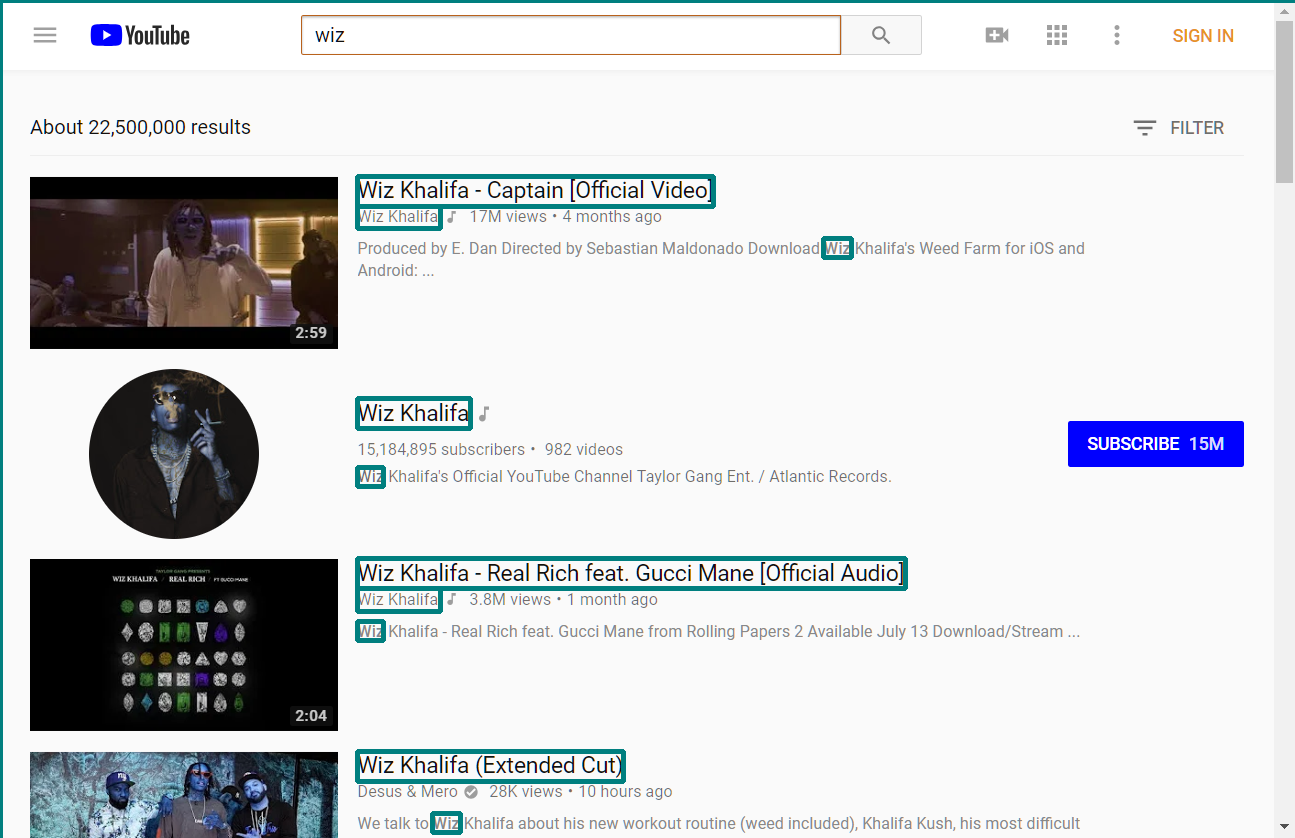Open the Wiz Khalifa channel name result
Viewport: 1295px width, 838px height.
click(x=414, y=413)
